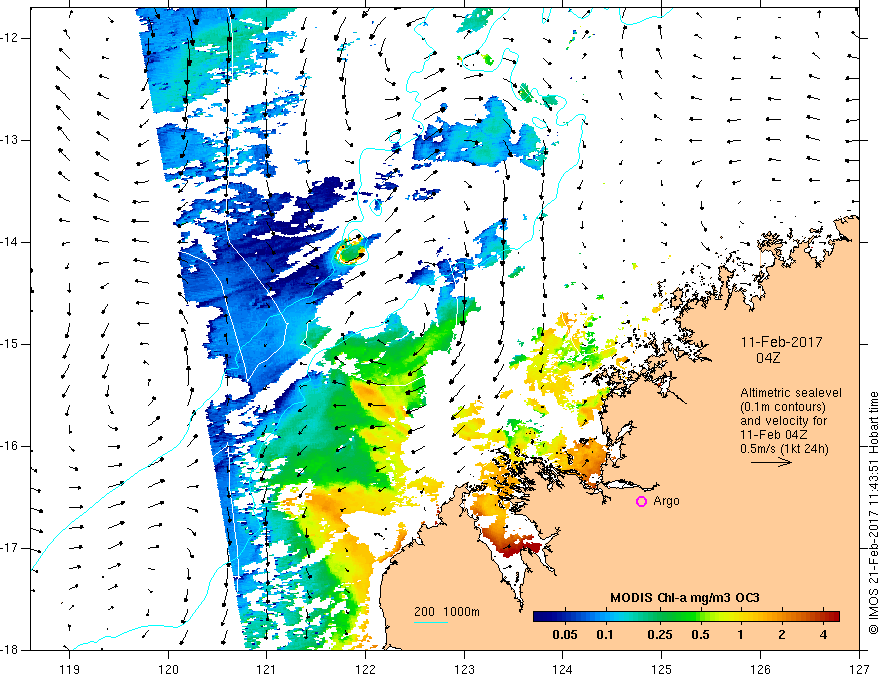Image resolution: width=880 pixels, height=680 pixels.
Task: Click the green section of the colorbar near 0.5
Action: 696,617
